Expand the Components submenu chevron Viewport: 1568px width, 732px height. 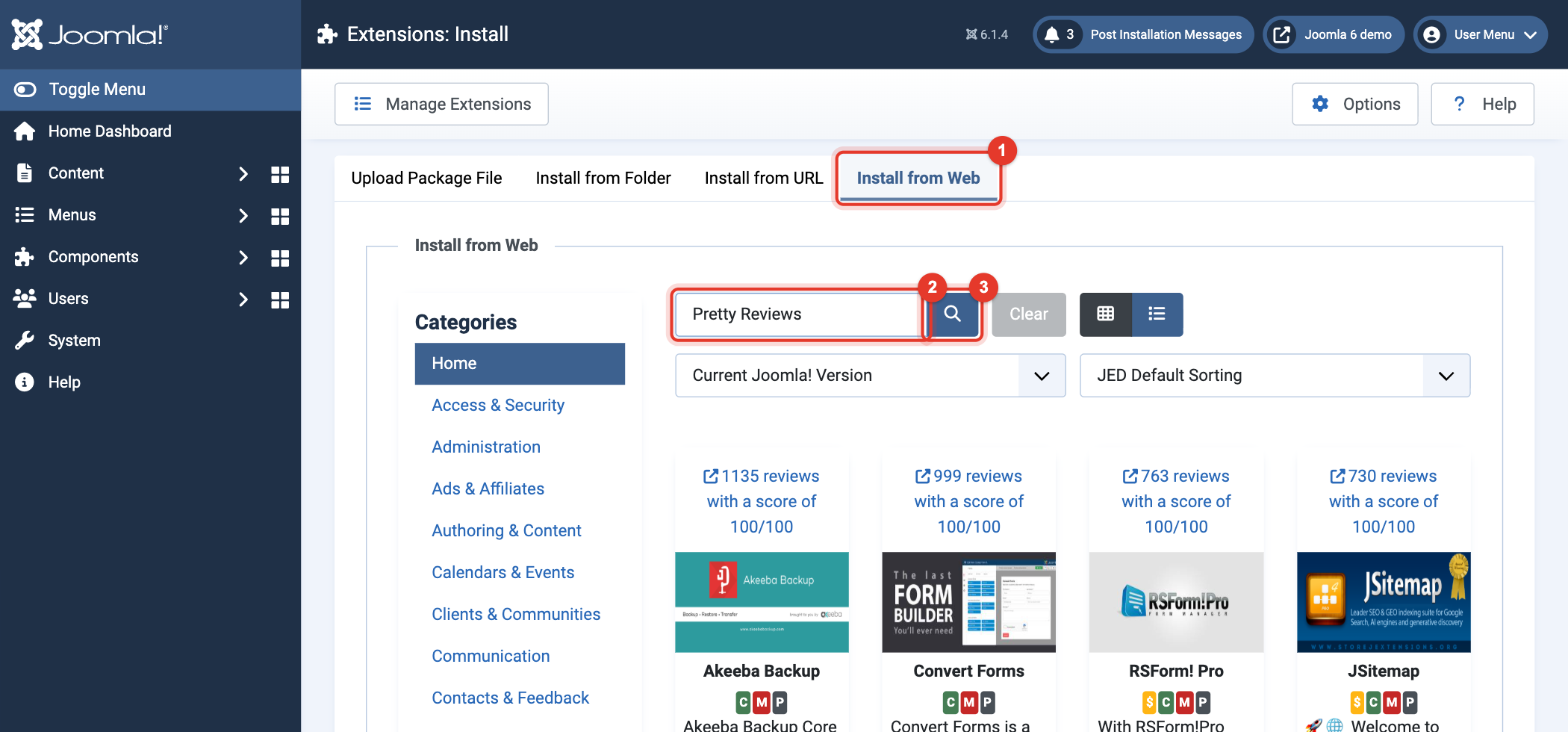(x=243, y=258)
